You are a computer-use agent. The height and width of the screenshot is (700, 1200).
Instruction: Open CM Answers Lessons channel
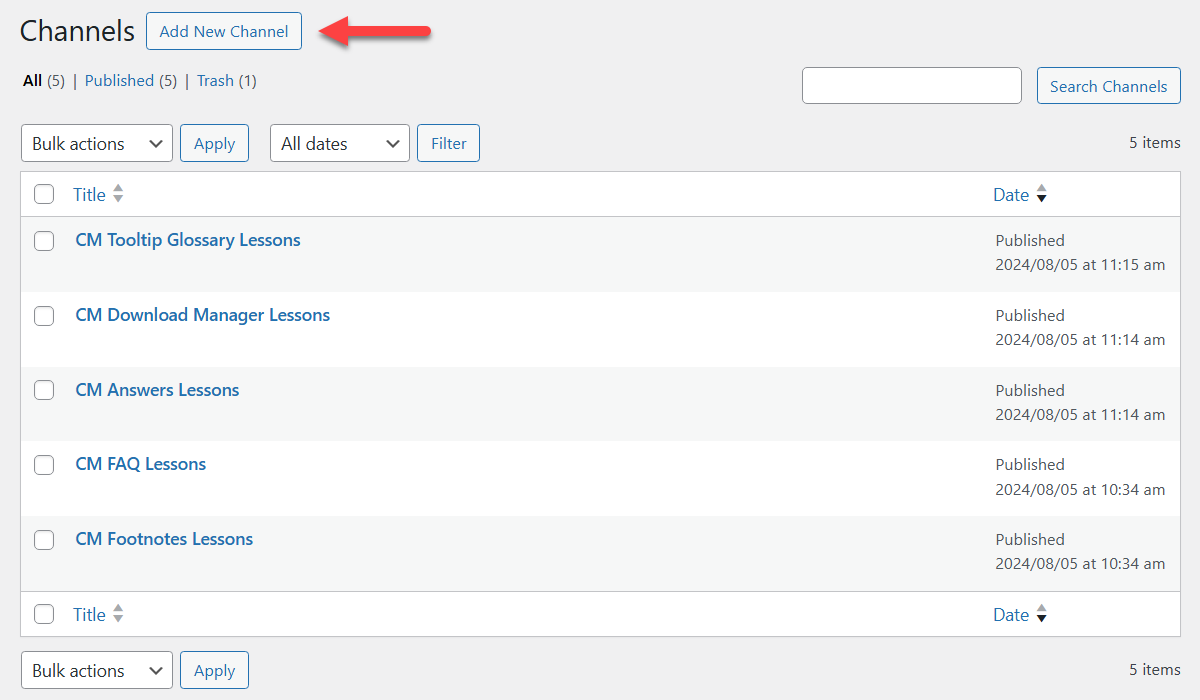pos(158,390)
